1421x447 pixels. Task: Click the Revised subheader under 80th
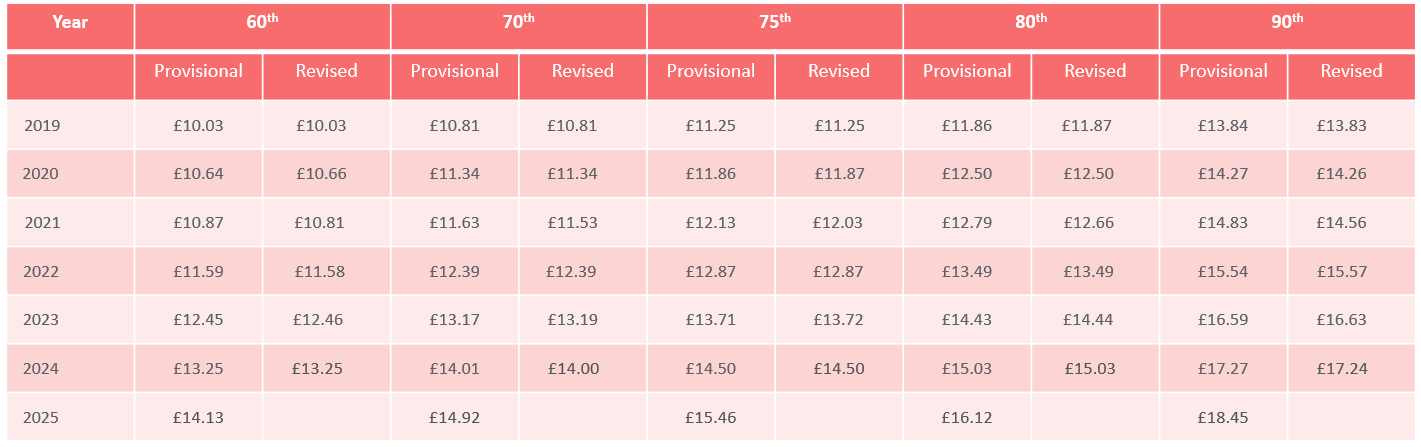tap(1095, 71)
